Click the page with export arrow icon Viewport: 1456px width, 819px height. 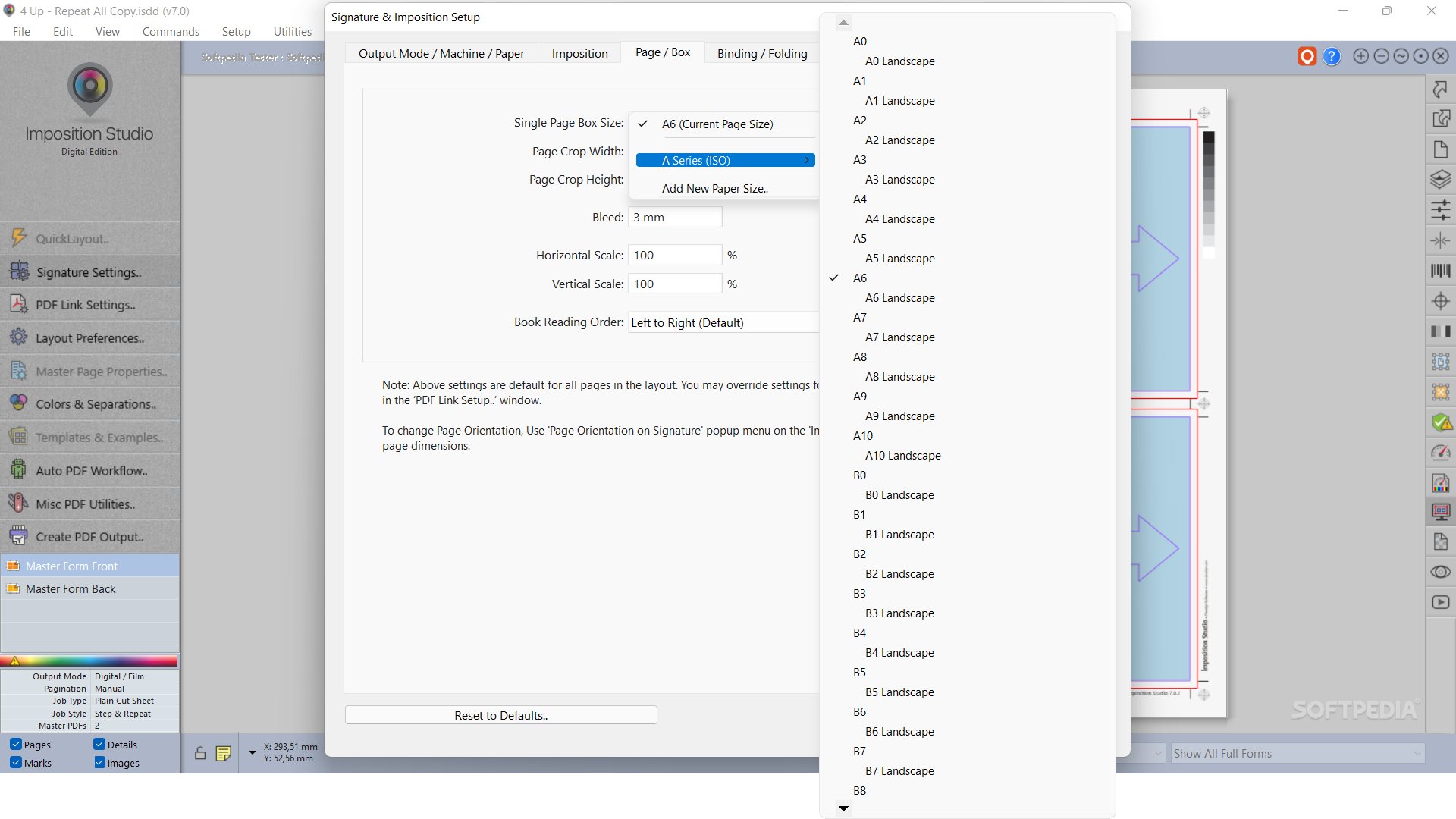pos(1440,119)
